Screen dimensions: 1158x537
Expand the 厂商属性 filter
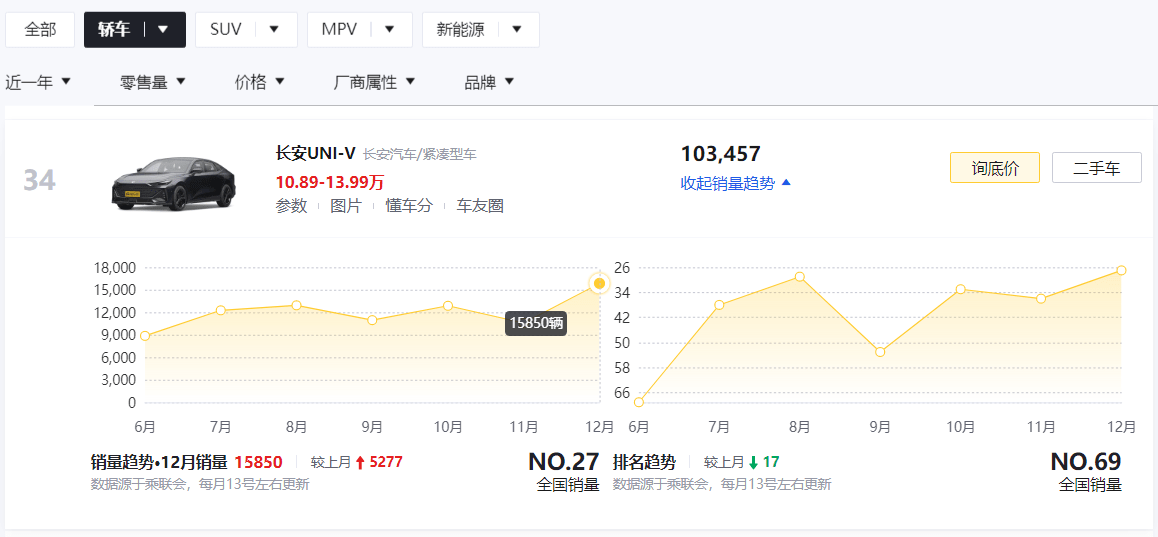click(374, 82)
